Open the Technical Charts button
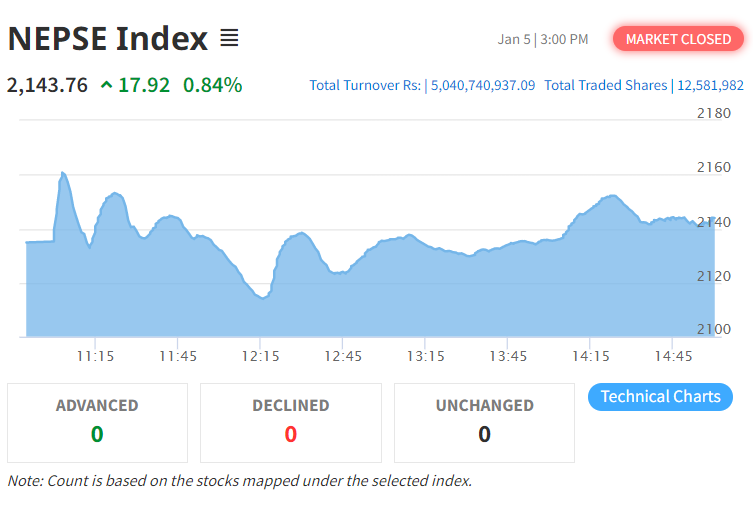The image size is (753, 508). [660, 397]
